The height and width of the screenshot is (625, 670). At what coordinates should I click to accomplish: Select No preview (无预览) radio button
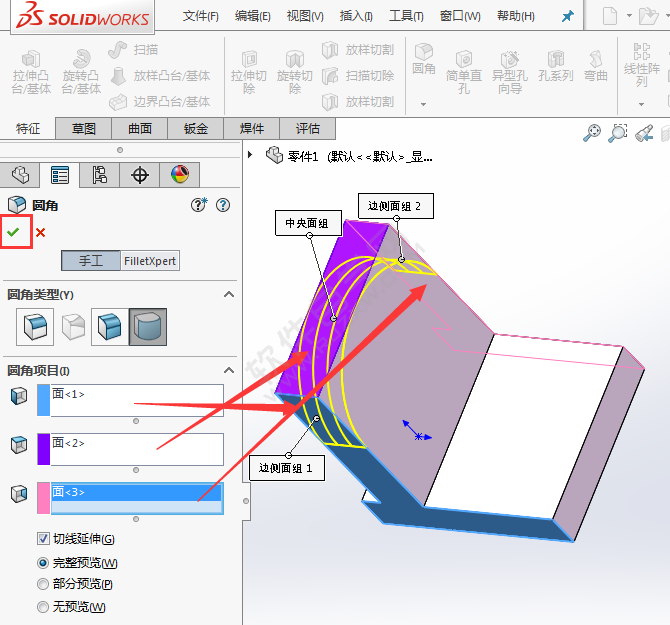pos(43,607)
